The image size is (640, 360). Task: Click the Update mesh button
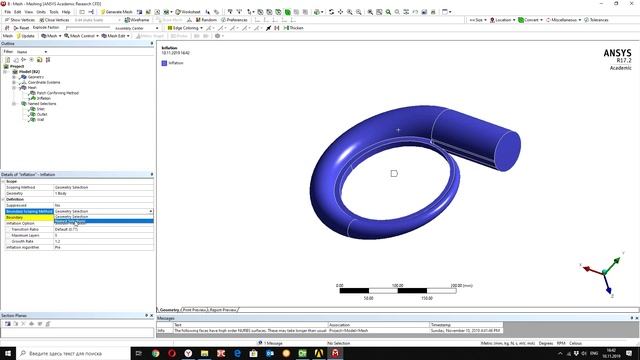(25, 36)
